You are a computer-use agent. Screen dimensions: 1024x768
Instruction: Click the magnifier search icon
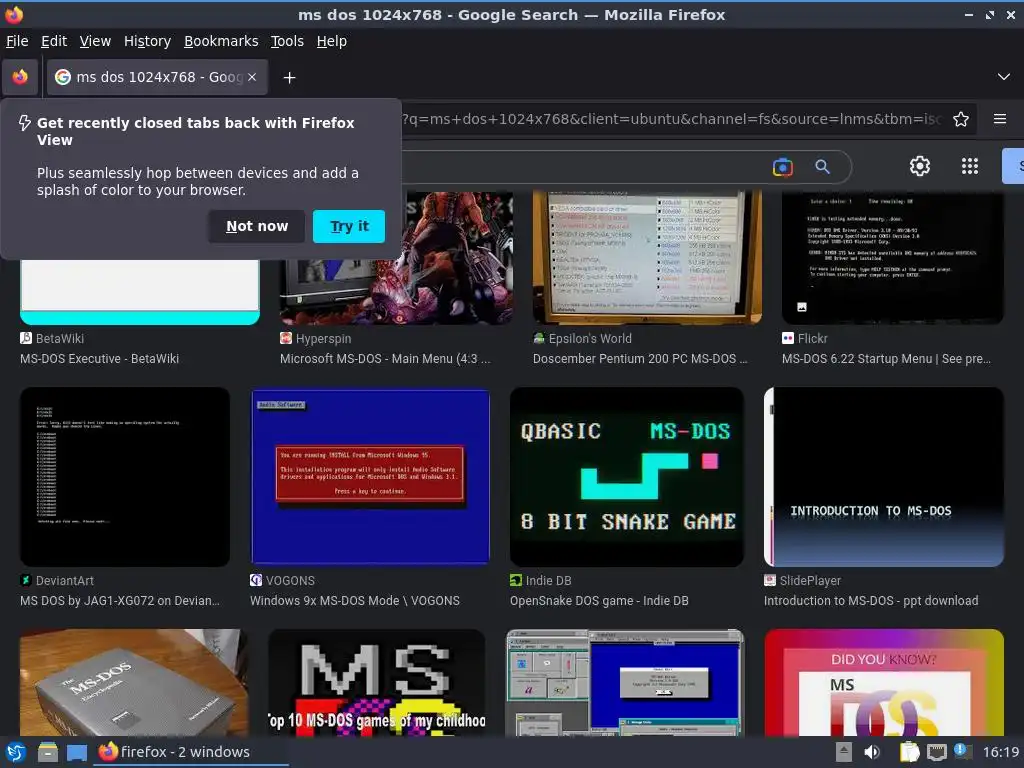[822, 167]
